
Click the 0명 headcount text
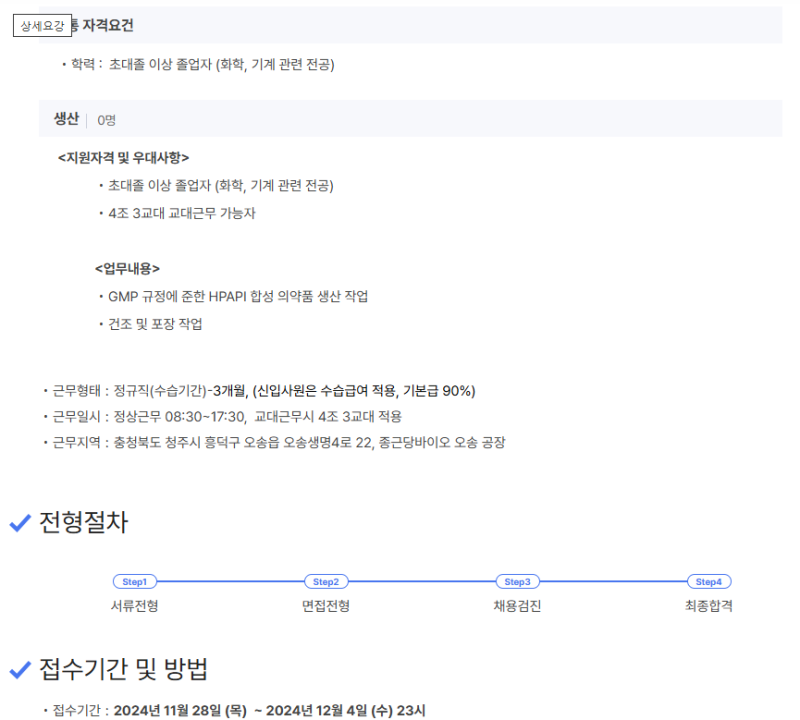[x=106, y=120]
